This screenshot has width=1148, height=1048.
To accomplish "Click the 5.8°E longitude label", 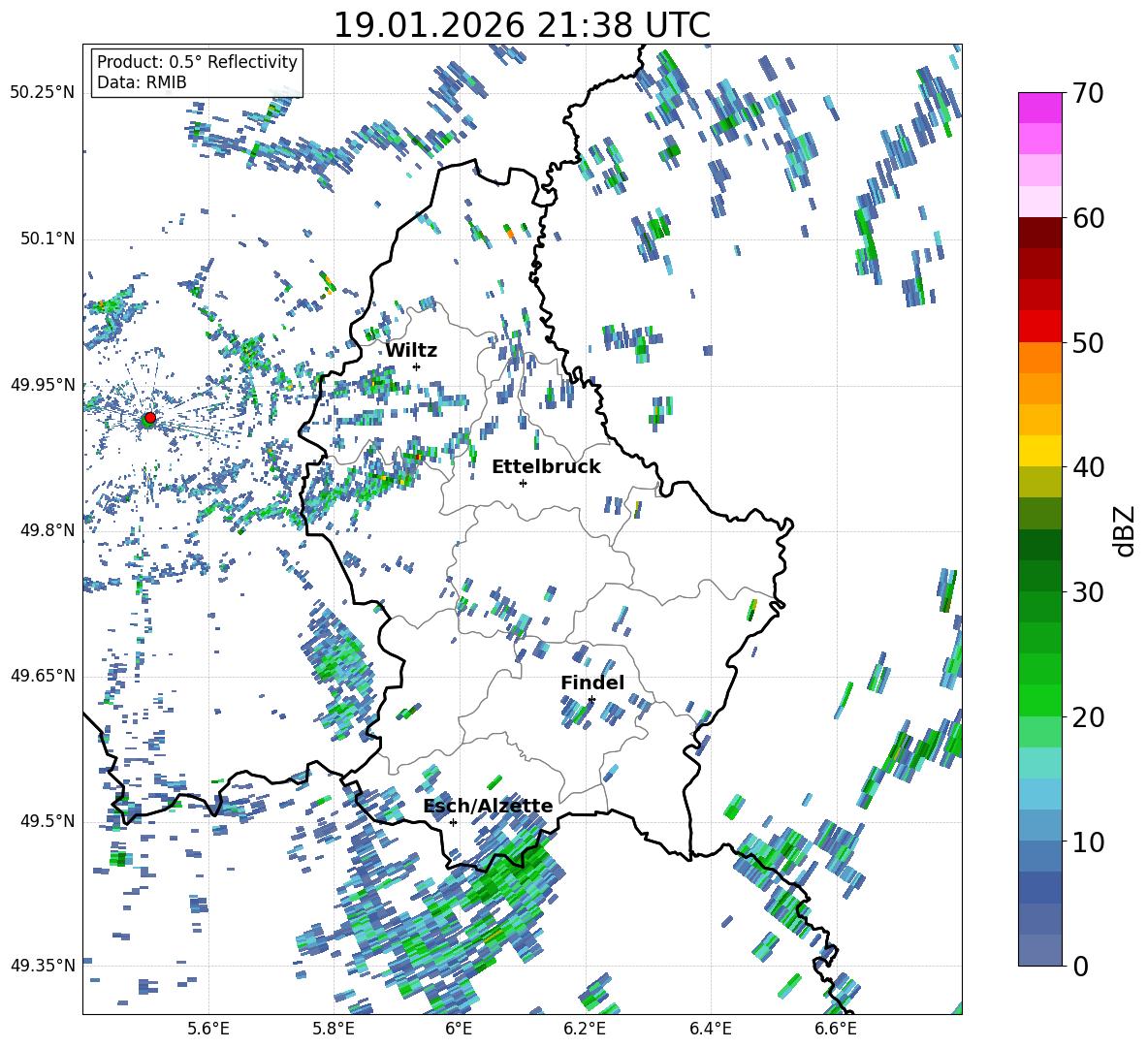I will point(334,1030).
